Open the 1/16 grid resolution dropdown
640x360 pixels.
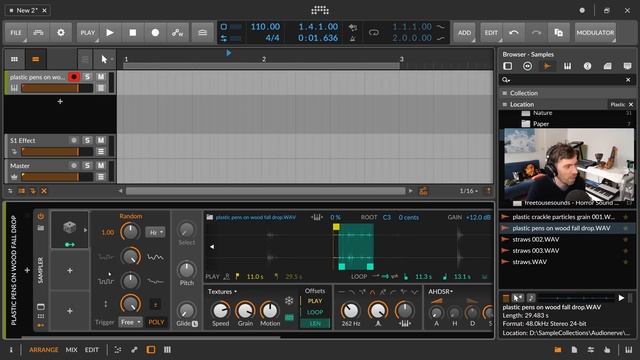(469, 191)
